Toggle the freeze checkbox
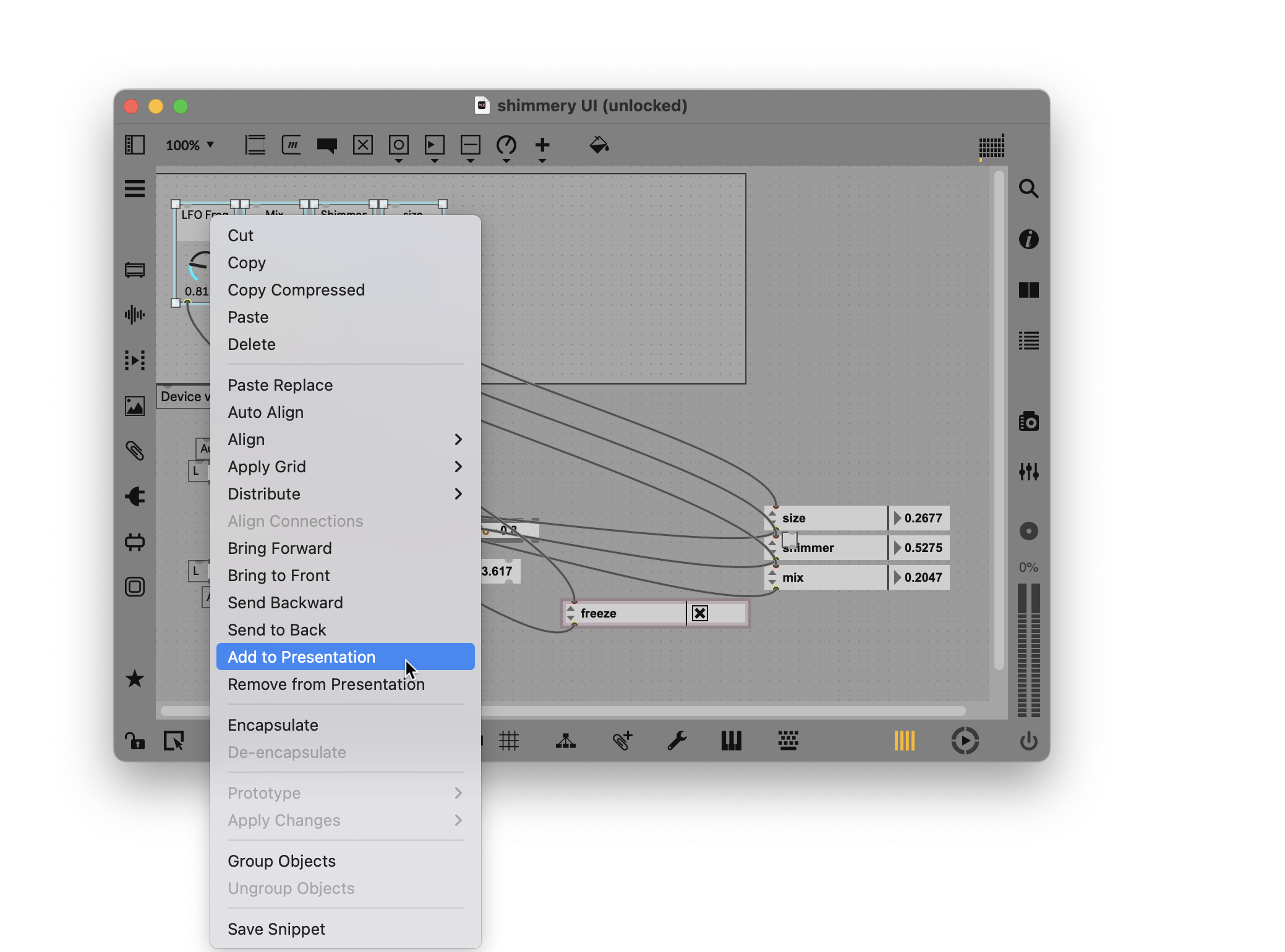The width and height of the screenshot is (1285, 952). [x=699, y=613]
